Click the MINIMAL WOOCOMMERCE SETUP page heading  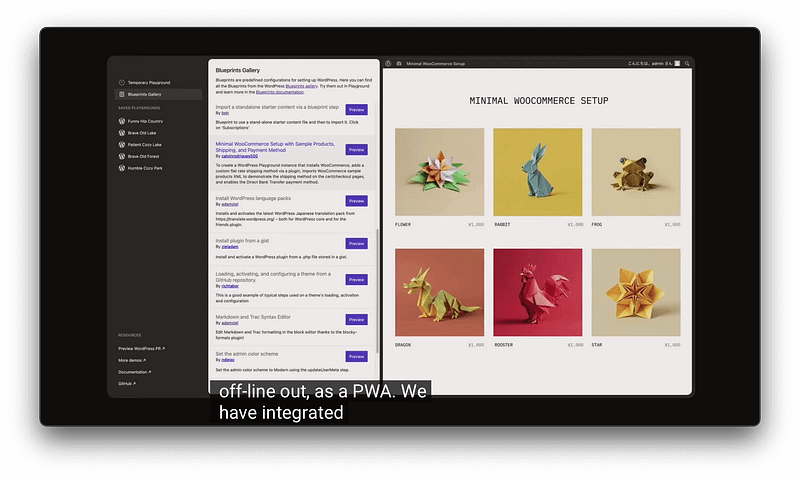(539, 101)
